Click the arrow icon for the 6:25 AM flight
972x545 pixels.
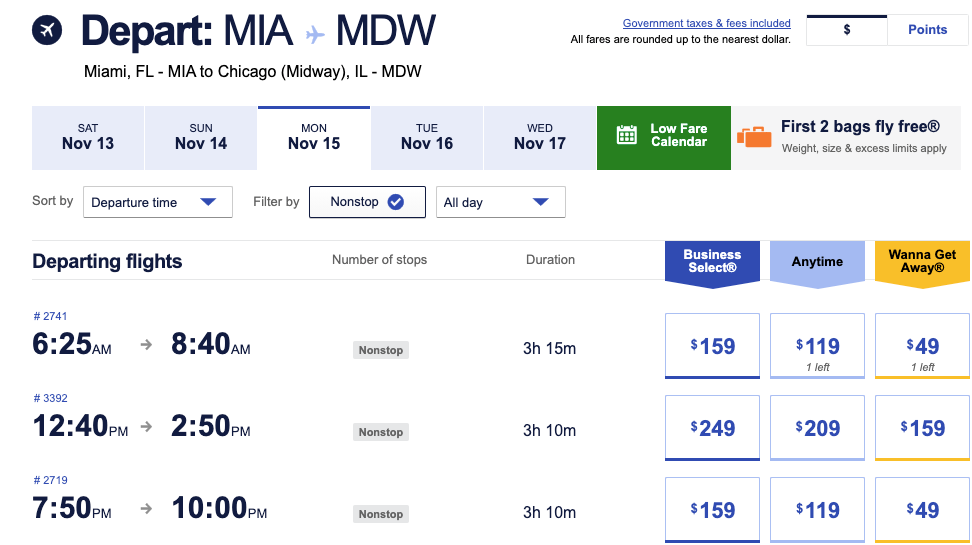tap(146, 344)
